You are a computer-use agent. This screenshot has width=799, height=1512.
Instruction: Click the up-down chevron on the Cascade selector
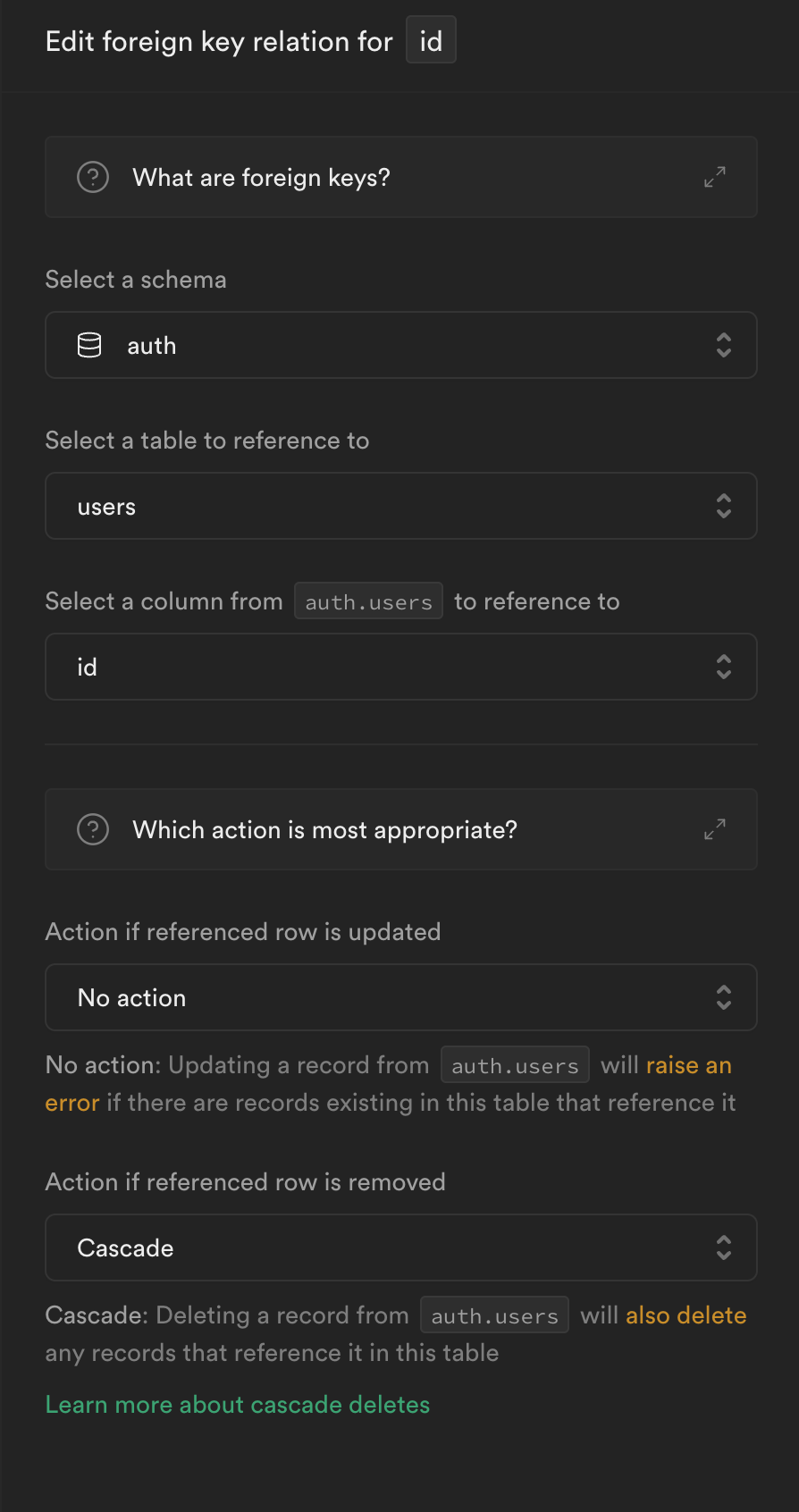pos(724,1247)
